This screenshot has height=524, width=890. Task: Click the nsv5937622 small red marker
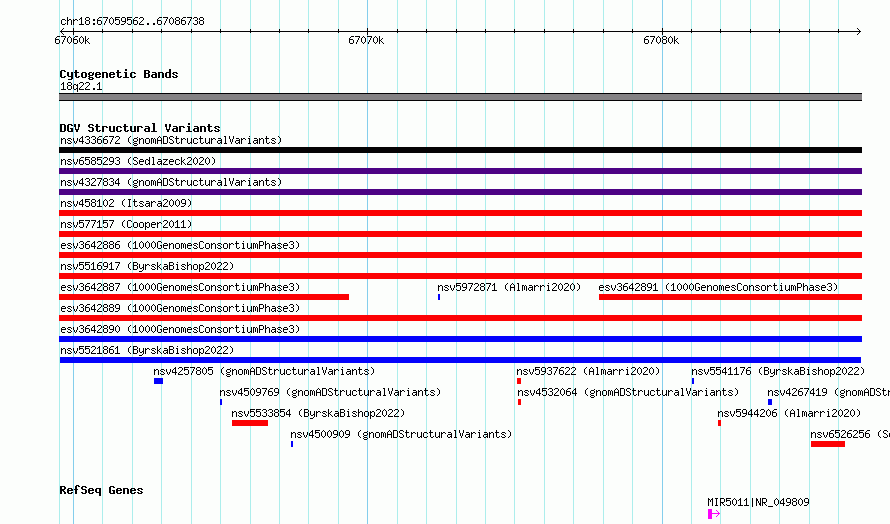(x=519, y=381)
